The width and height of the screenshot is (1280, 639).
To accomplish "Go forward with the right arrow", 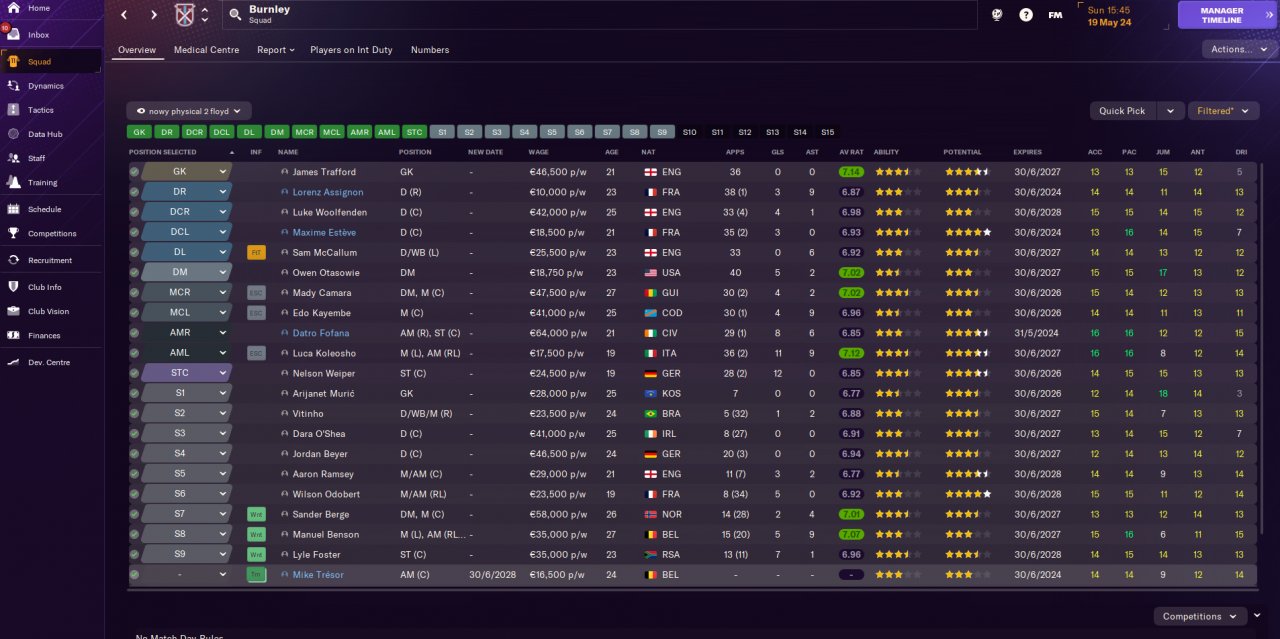I will tap(153, 15).
